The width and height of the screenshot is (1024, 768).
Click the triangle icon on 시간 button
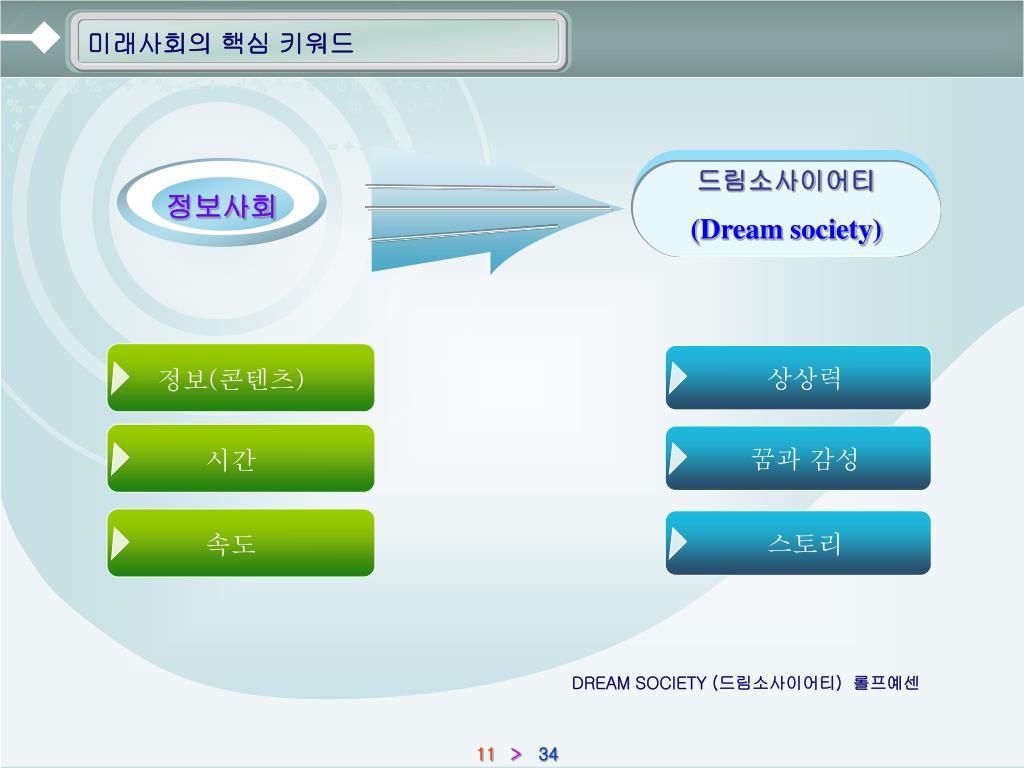pos(120,458)
